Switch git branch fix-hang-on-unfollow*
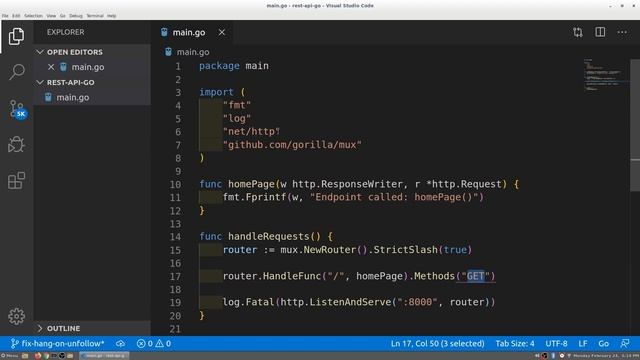 point(58,344)
